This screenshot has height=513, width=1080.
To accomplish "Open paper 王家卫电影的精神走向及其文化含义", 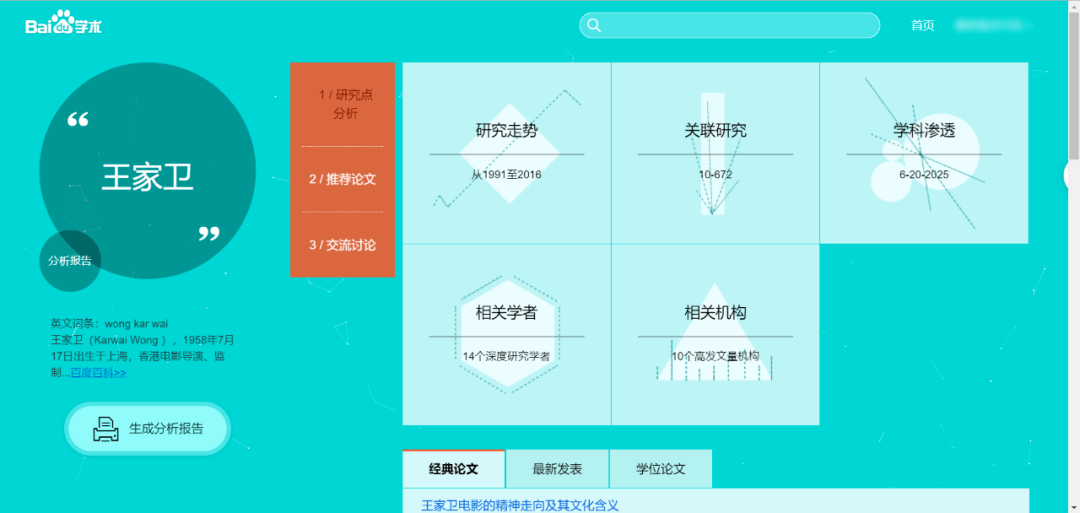I will point(520,505).
